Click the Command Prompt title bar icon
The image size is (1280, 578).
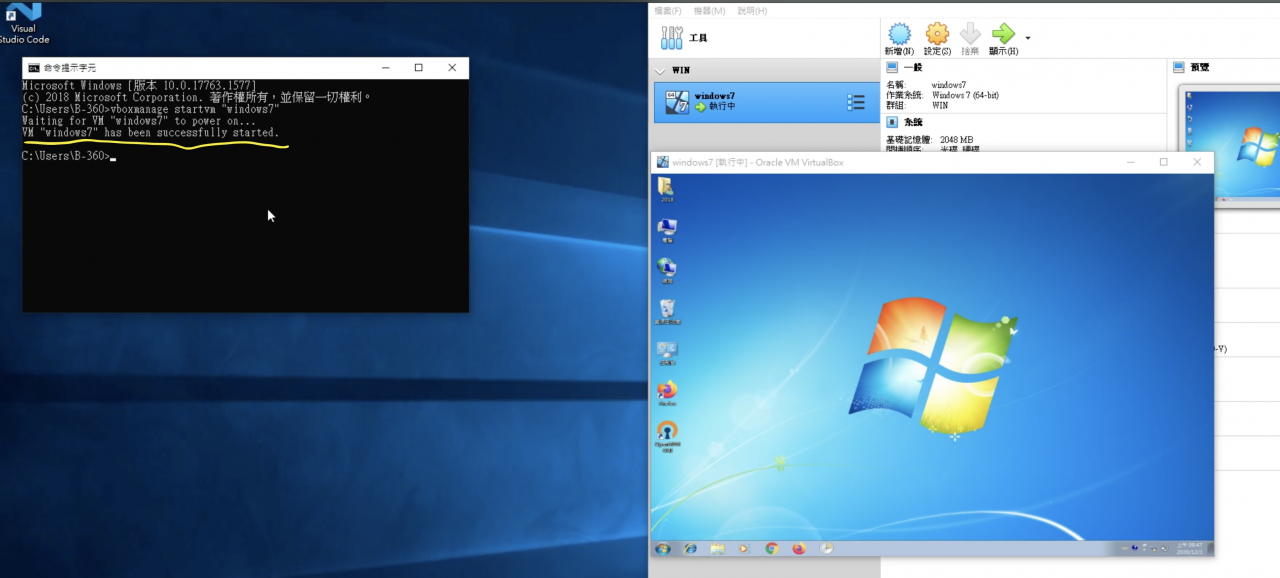coord(34,68)
